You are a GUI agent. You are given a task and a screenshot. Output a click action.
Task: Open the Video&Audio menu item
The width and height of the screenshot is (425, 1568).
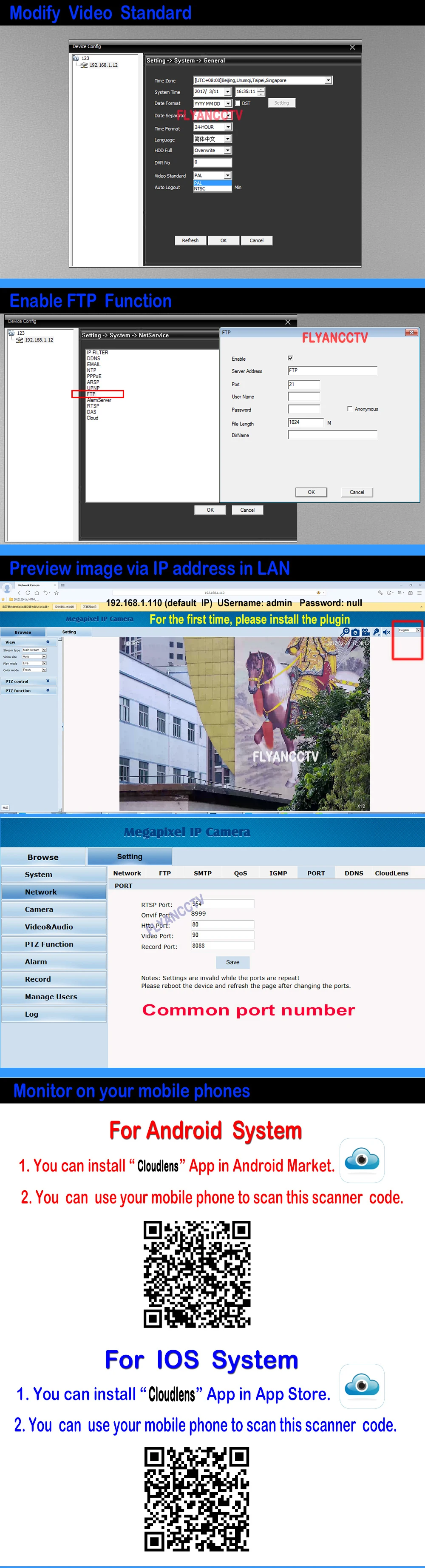pyautogui.click(x=54, y=927)
